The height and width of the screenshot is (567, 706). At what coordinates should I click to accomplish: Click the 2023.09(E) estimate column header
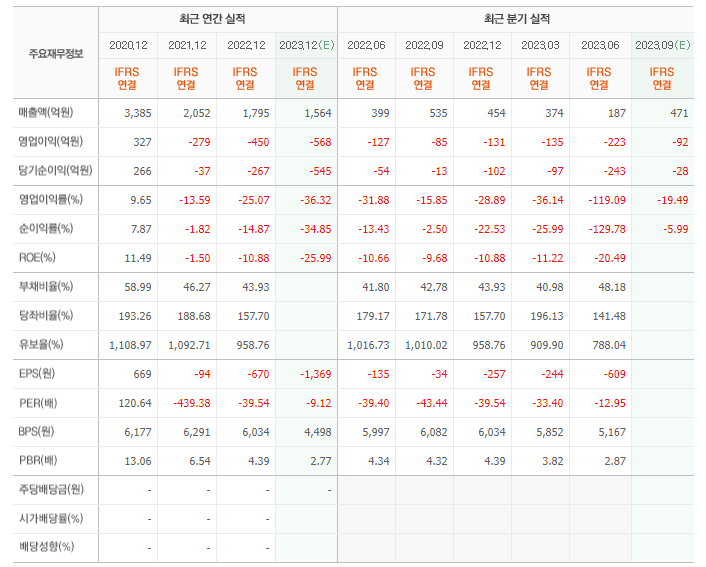tap(662, 45)
